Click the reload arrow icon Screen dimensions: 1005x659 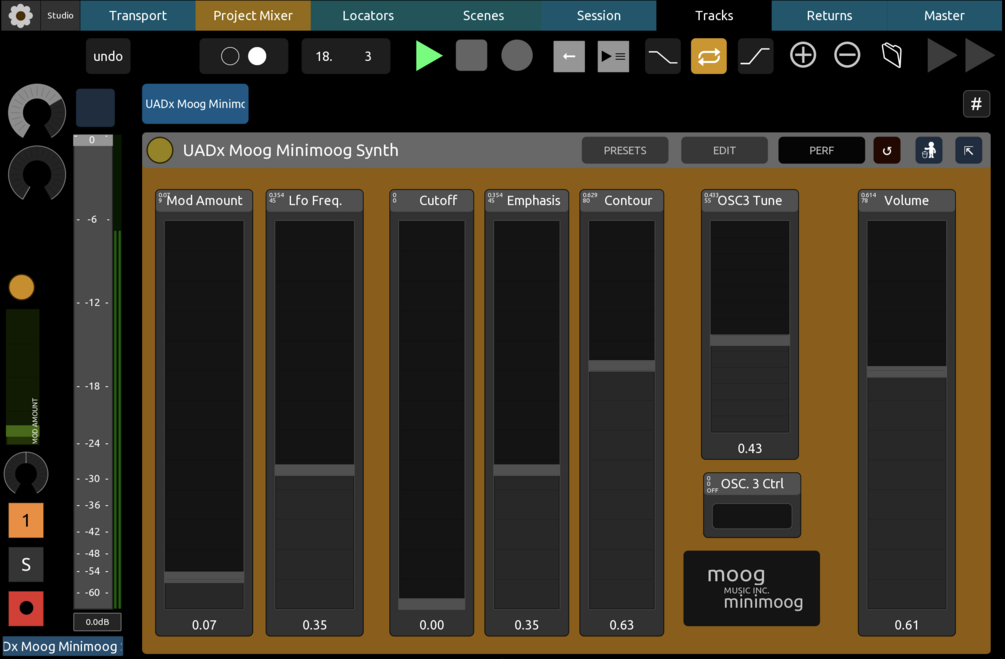(x=887, y=151)
